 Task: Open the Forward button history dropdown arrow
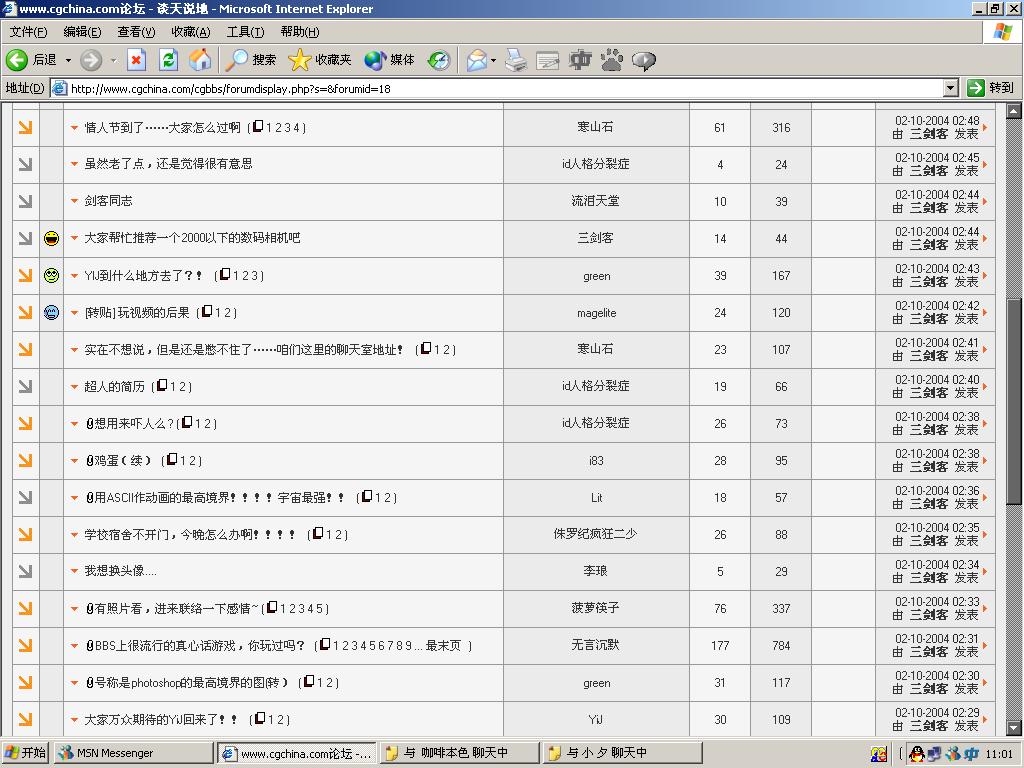pyautogui.click(x=113, y=60)
